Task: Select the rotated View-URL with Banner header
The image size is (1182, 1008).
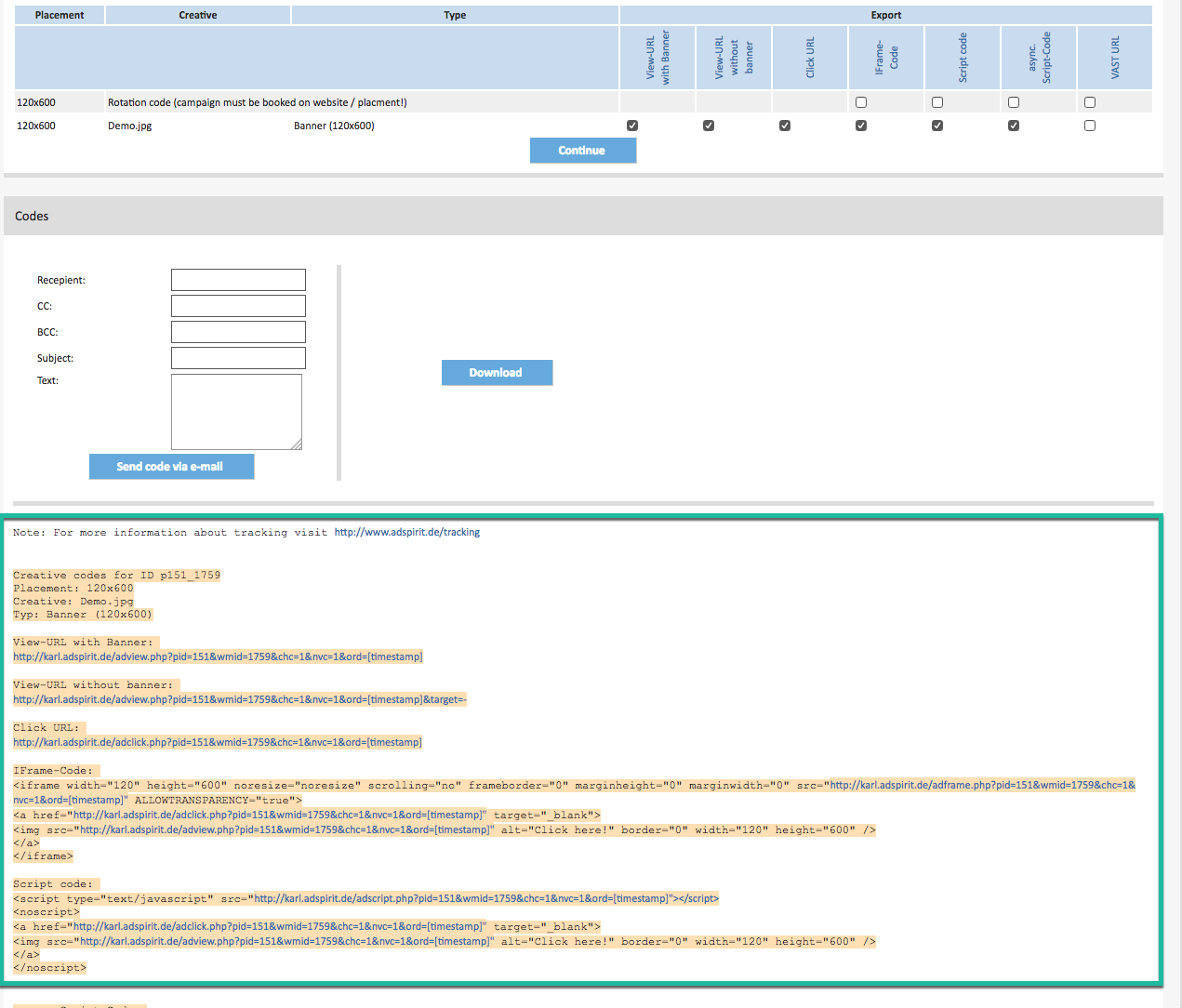Action: [657, 58]
